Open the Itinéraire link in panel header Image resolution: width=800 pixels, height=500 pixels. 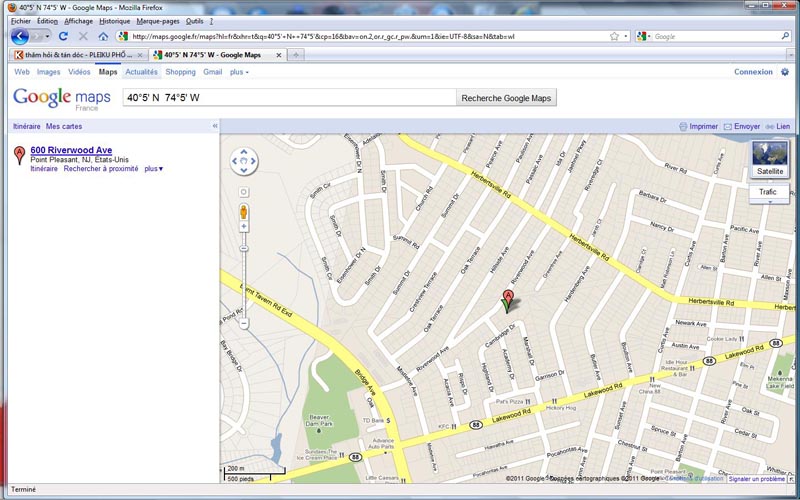pos(27,126)
